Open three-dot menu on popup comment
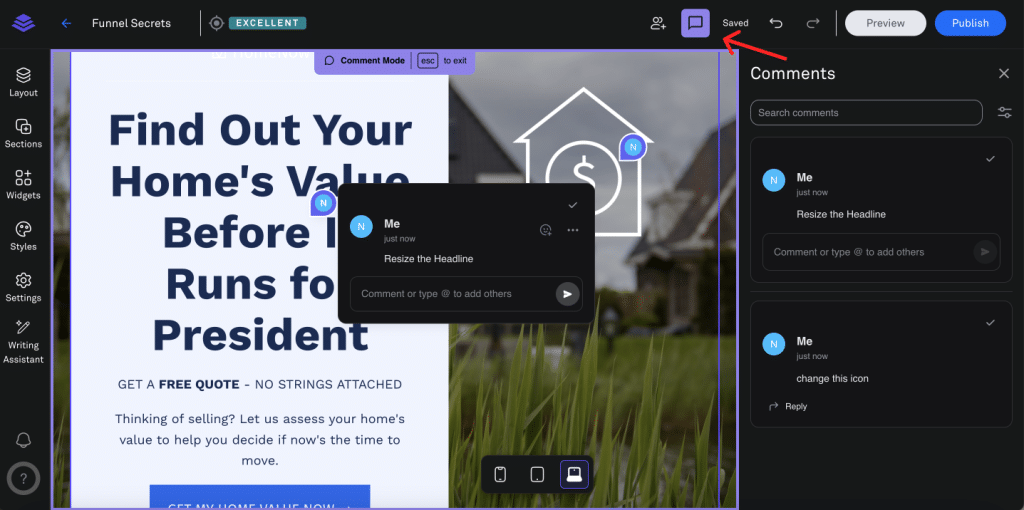Viewport: 1024px width, 510px height. point(573,230)
